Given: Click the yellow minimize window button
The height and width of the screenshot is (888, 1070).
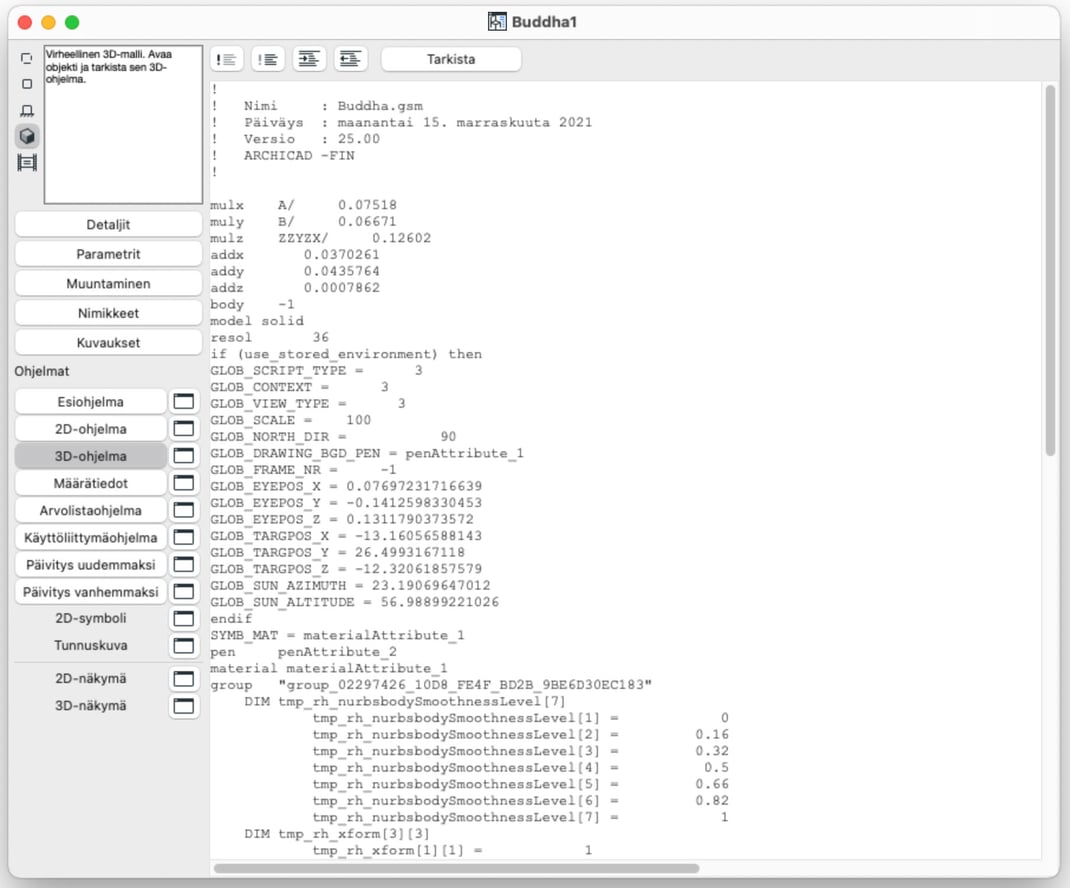Looking at the screenshot, I should coord(48,23).
